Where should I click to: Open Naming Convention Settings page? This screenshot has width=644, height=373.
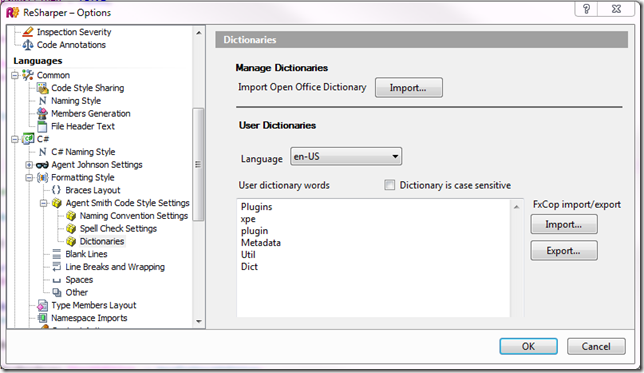click(134, 216)
